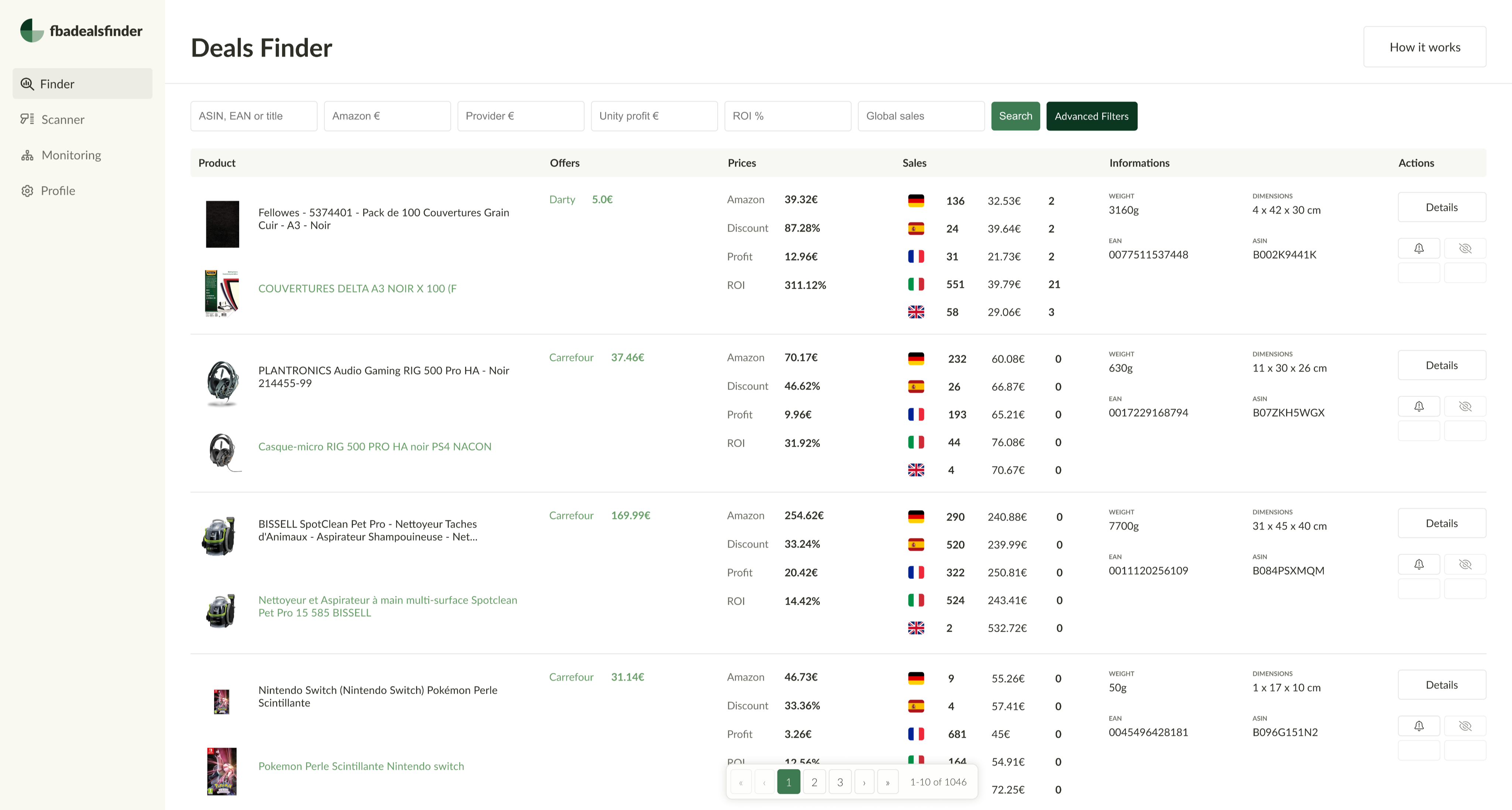Open Details for Pokémon Perle Scintillante

1441,685
